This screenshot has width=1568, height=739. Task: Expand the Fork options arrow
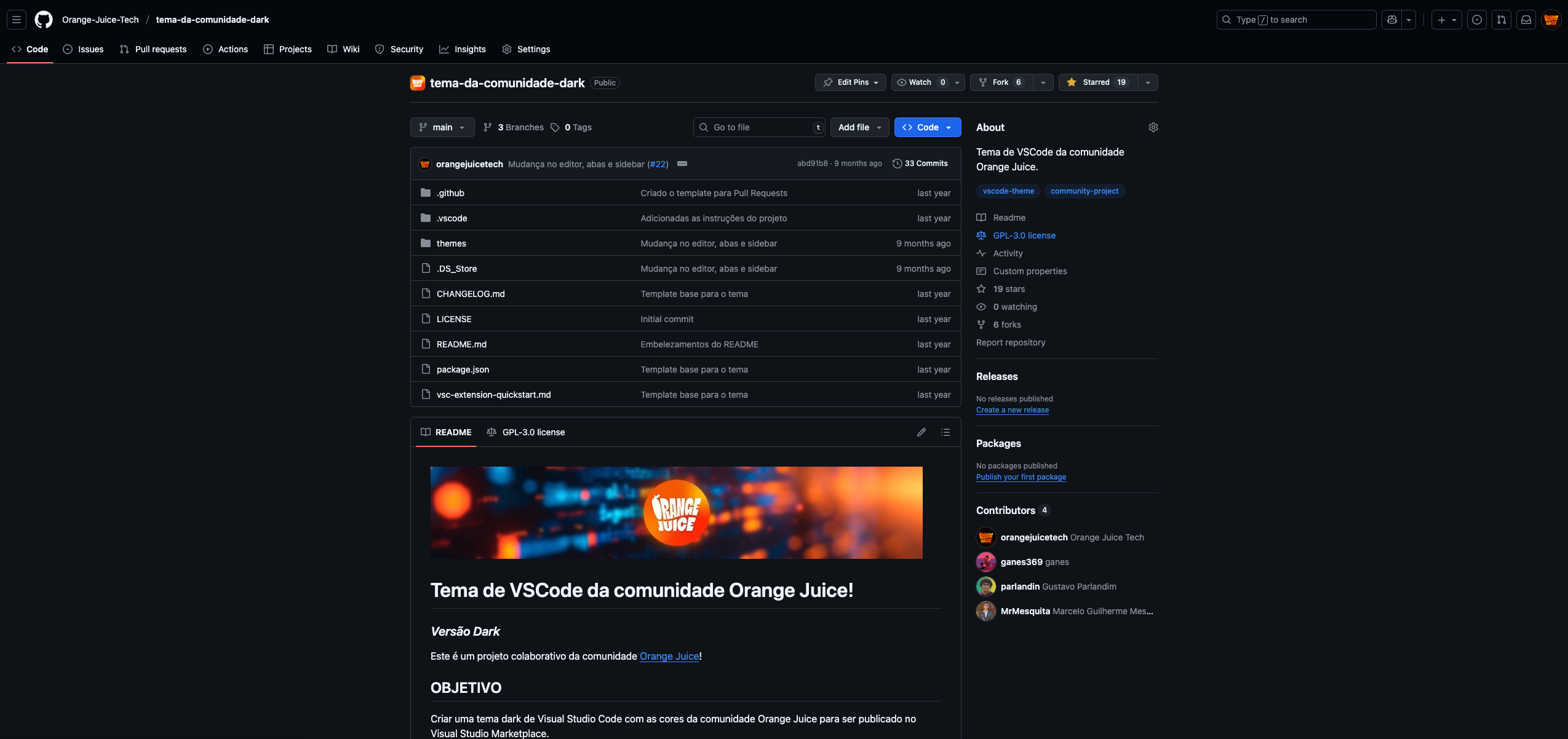(x=1043, y=82)
